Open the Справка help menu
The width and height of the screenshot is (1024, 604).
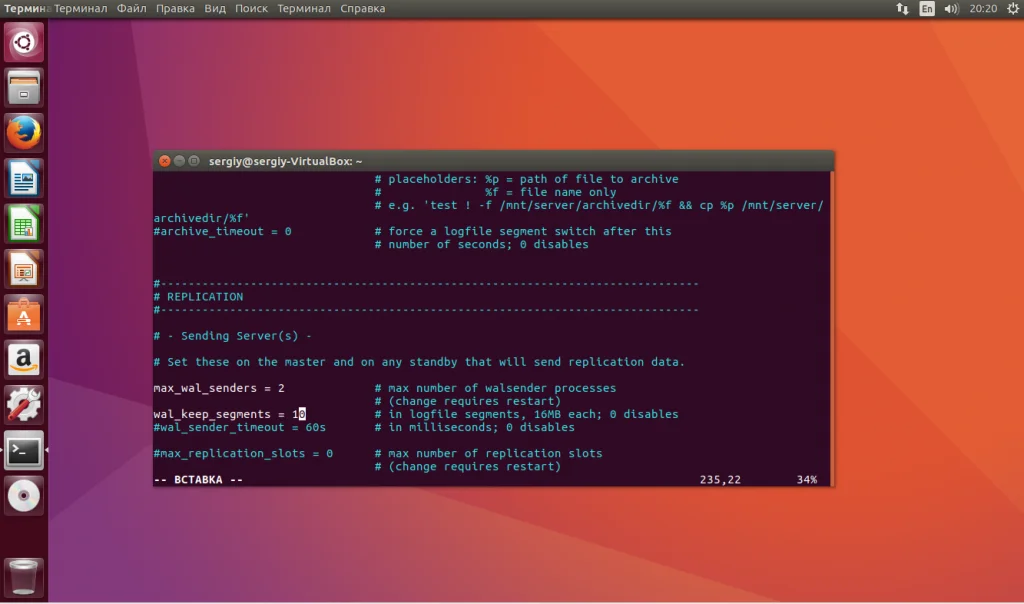(362, 8)
